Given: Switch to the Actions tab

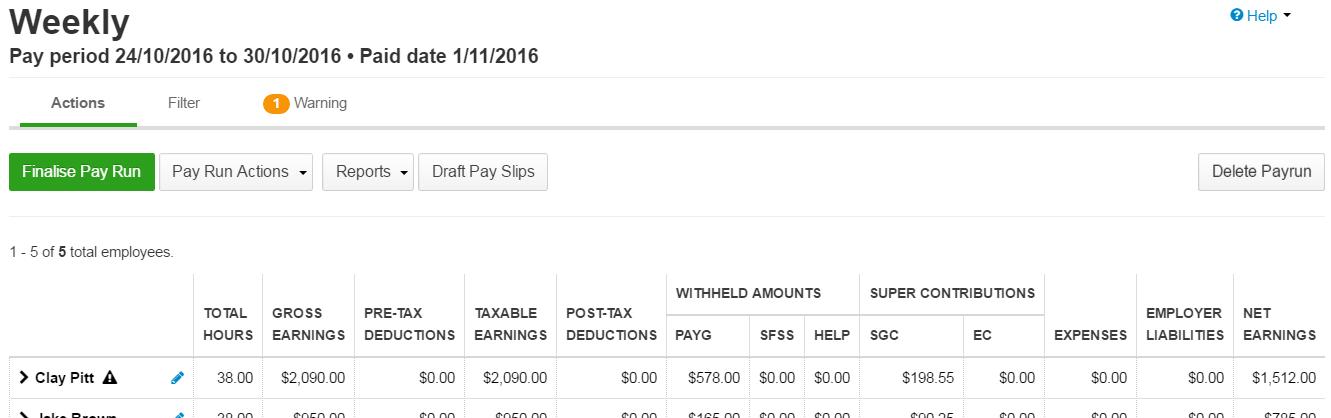Looking at the screenshot, I should point(78,103).
